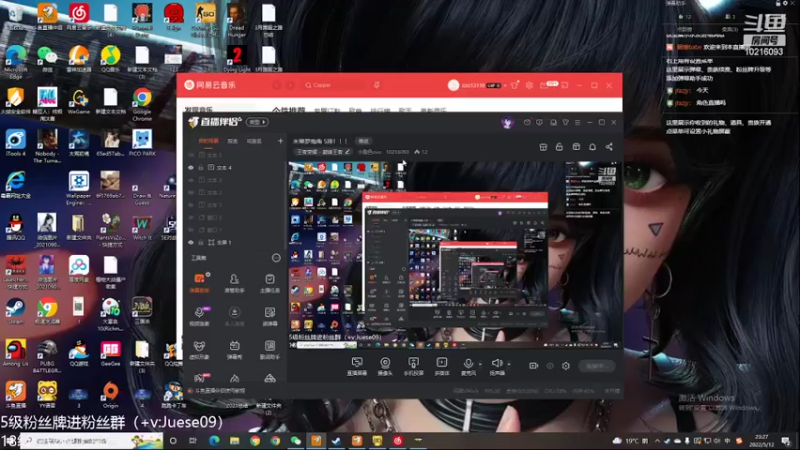This screenshot has width=800, height=450.
Task: Toggle visibility eye of 窗口 2 layer
Action: point(191,217)
